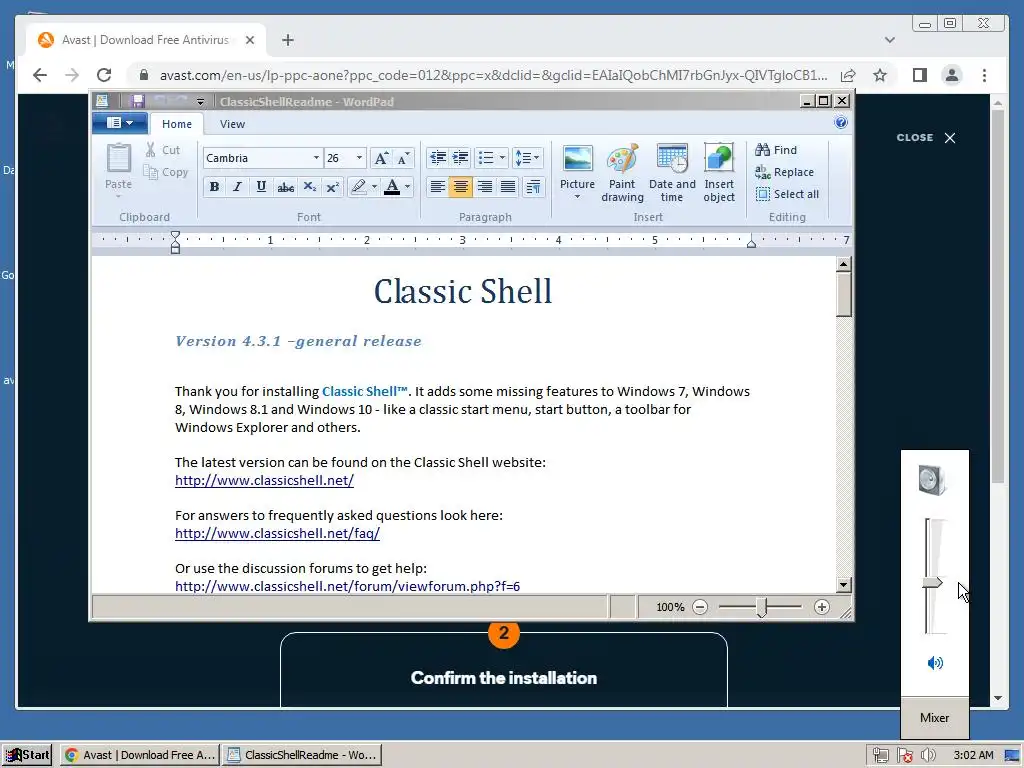The image size is (1024, 768).
Task: Toggle strikethrough formatting
Action: tap(285, 187)
